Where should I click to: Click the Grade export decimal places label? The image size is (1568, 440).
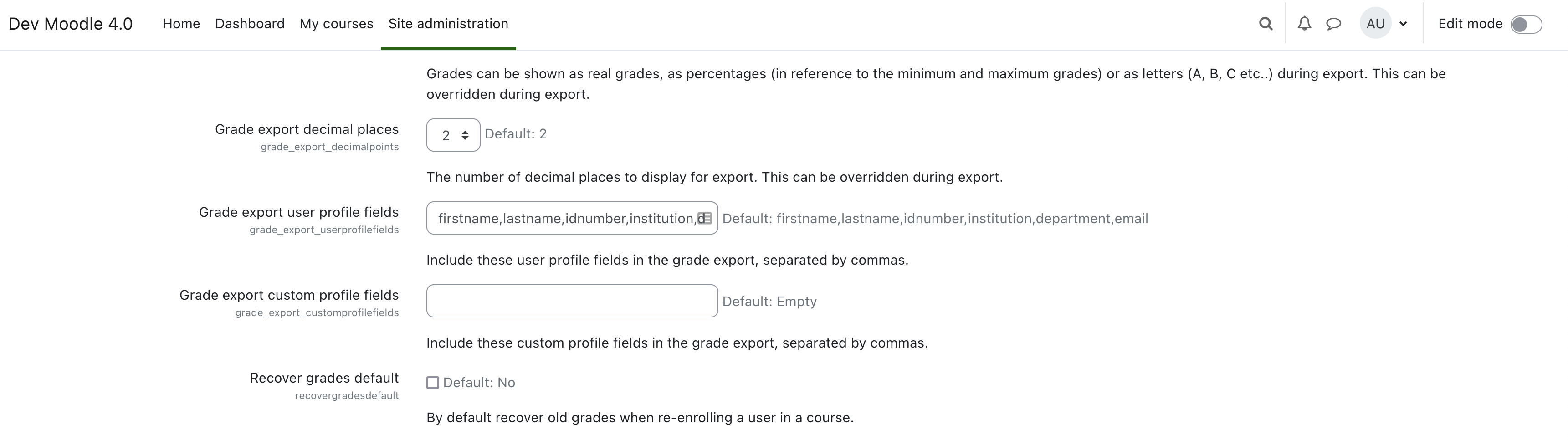(x=307, y=129)
